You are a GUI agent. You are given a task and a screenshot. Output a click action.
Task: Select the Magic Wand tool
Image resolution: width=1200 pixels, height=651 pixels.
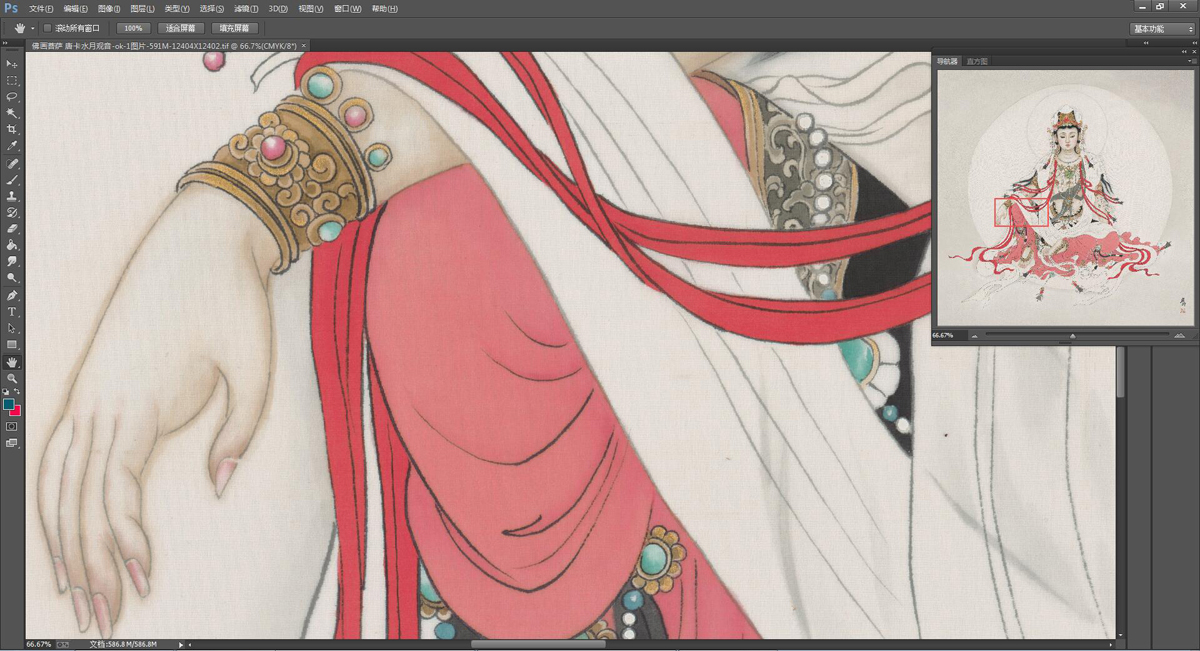pyautogui.click(x=12, y=114)
